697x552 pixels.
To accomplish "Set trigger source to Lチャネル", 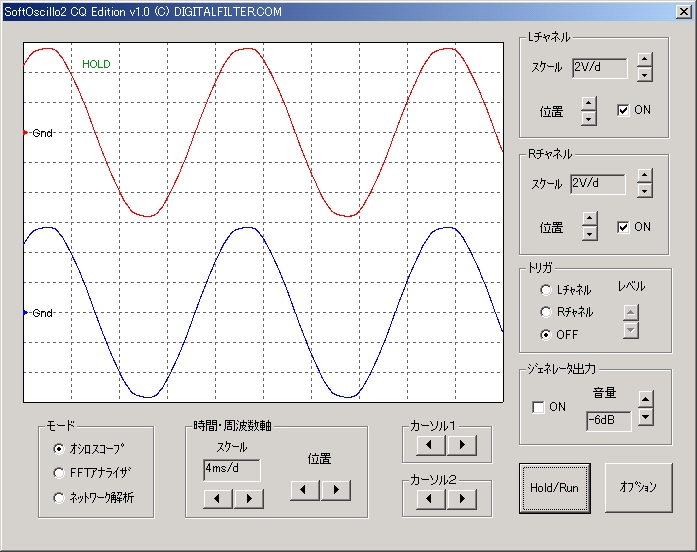I will pos(546,290).
